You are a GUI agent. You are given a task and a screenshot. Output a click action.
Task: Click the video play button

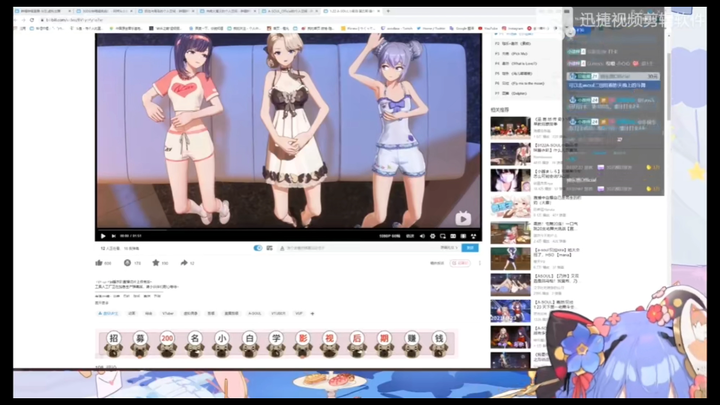[x=103, y=236]
